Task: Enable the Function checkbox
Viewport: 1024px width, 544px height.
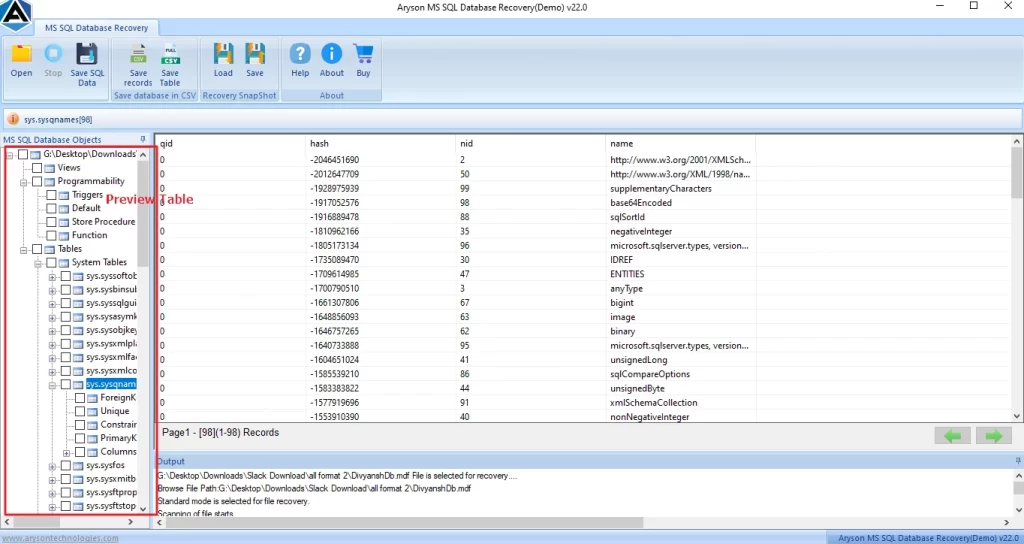Action: [52, 235]
